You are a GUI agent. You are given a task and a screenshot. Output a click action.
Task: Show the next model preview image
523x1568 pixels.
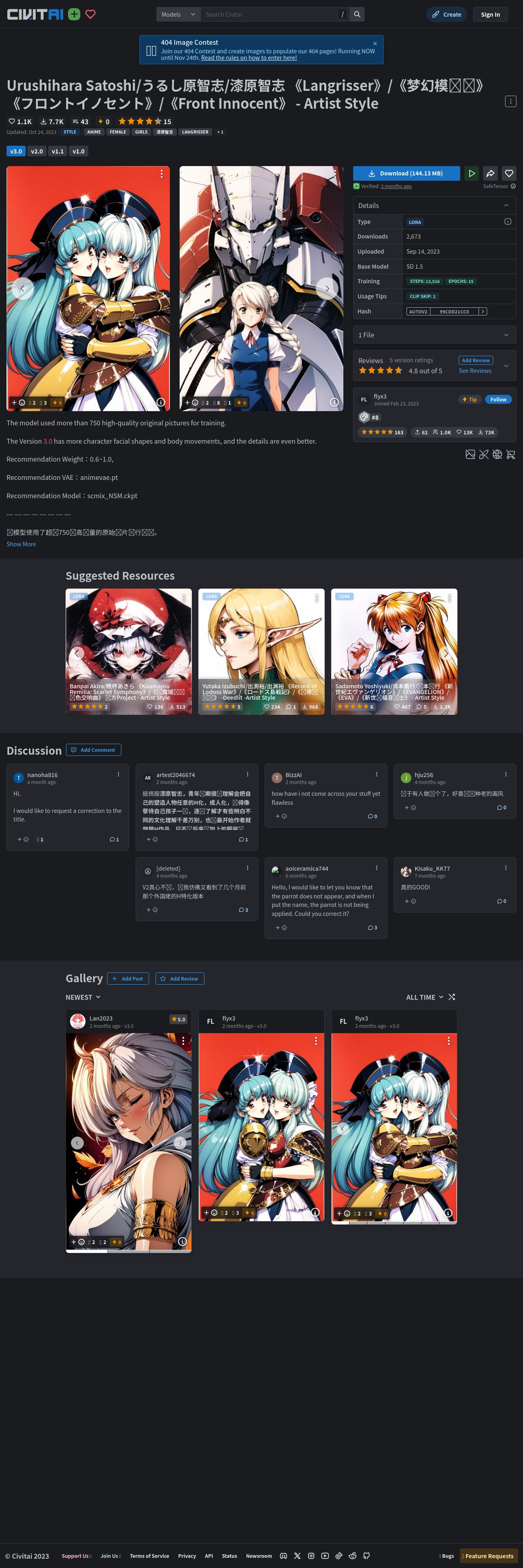click(327, 289)
